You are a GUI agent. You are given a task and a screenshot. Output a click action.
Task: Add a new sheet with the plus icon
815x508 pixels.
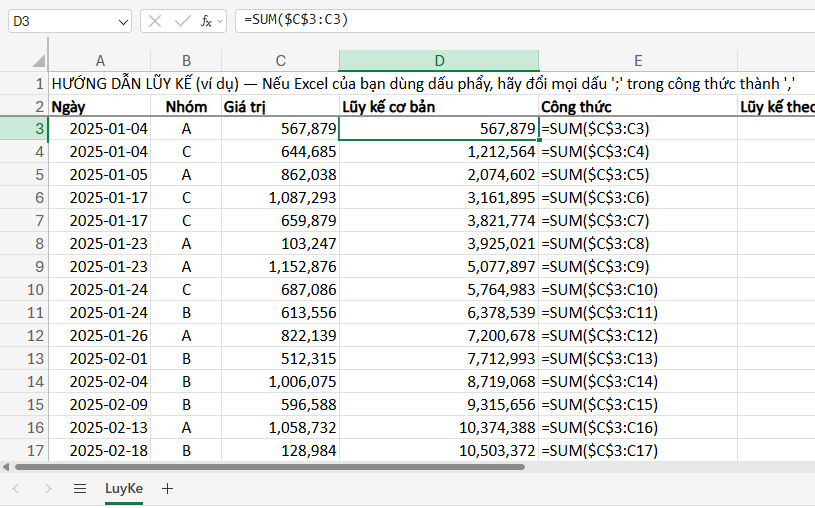(167, 489)
